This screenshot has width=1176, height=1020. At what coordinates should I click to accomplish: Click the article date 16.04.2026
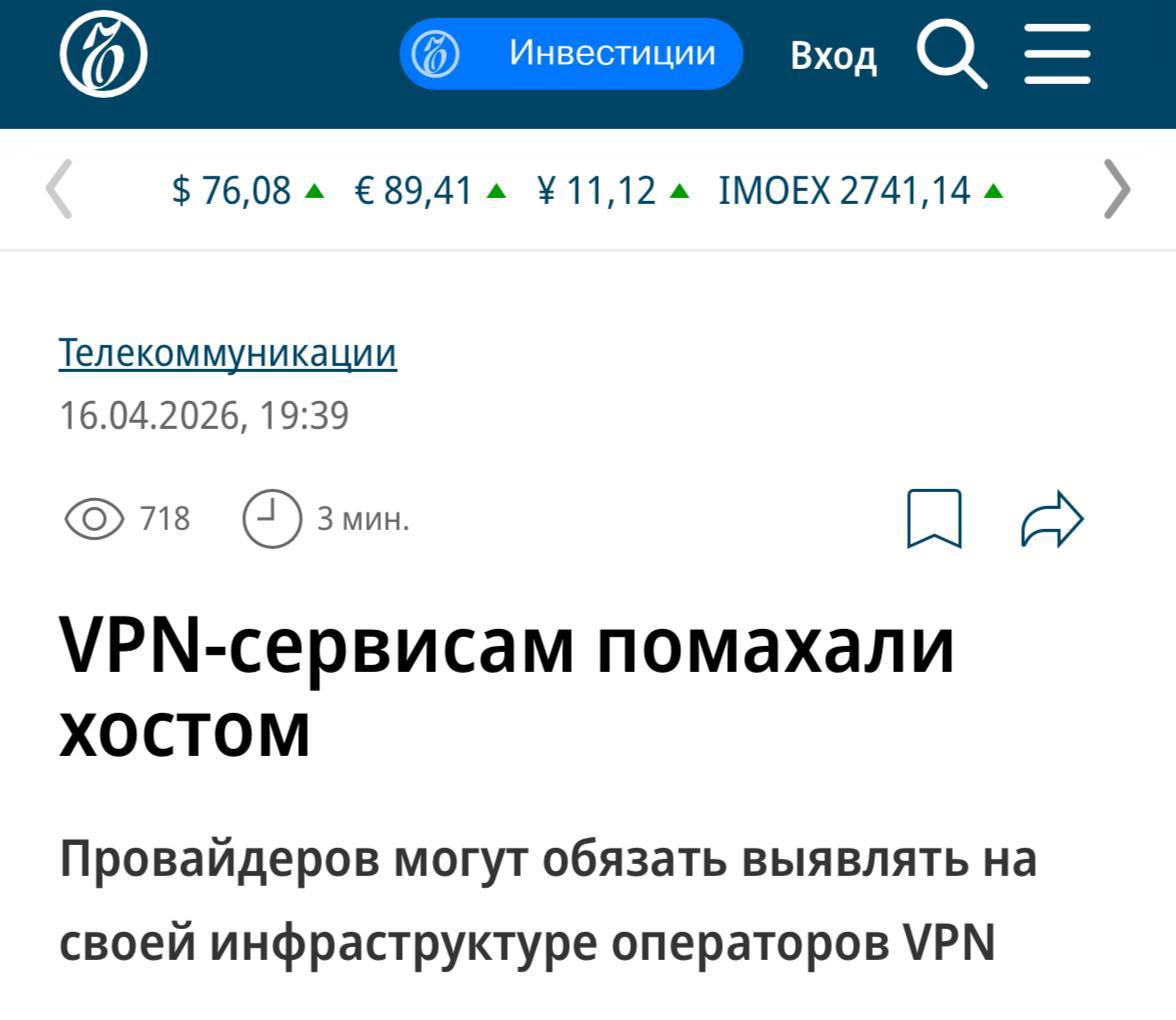tap(152, 416)
